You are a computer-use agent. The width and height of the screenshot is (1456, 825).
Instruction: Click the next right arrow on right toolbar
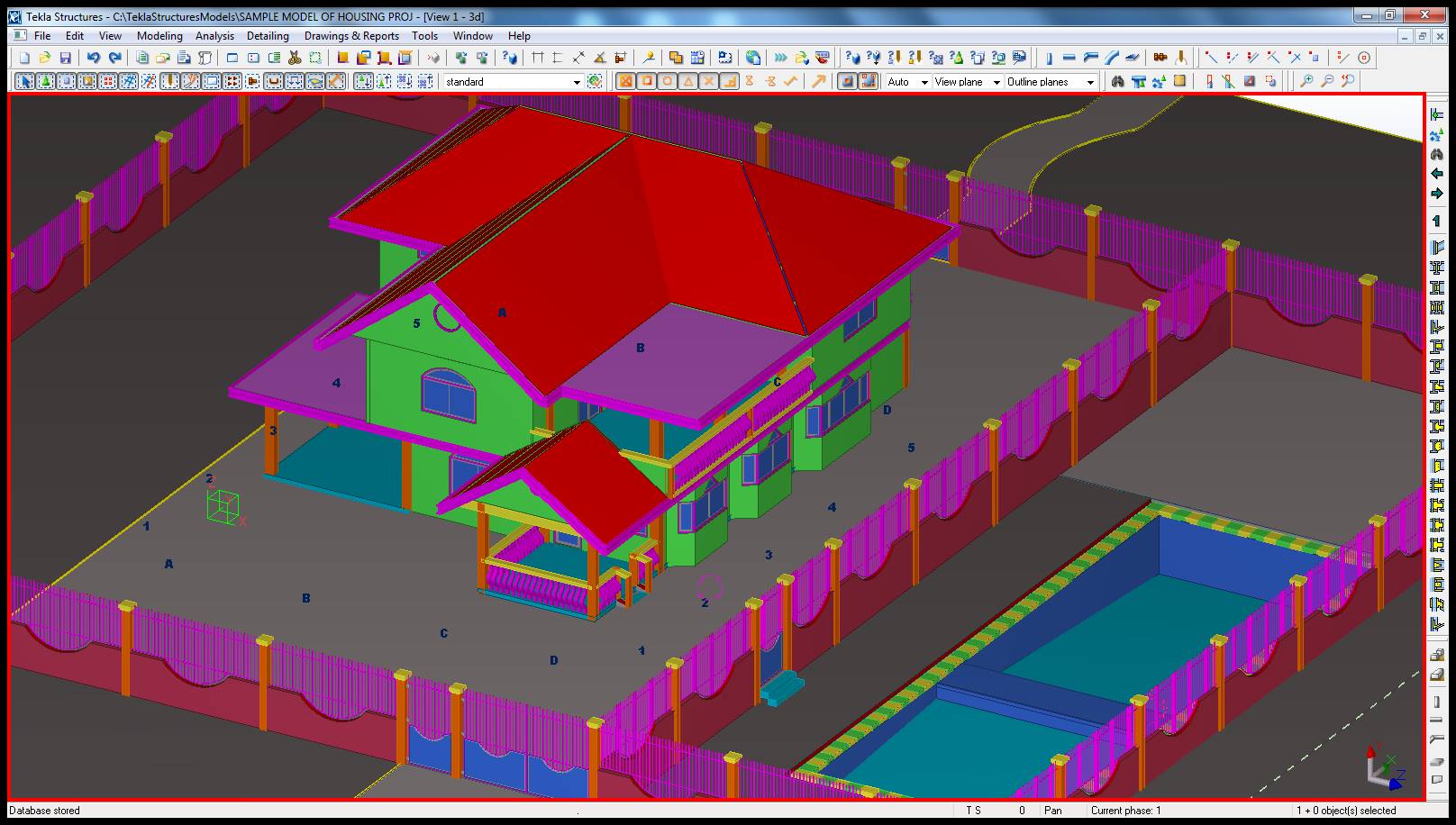[x=1437, y=194]
